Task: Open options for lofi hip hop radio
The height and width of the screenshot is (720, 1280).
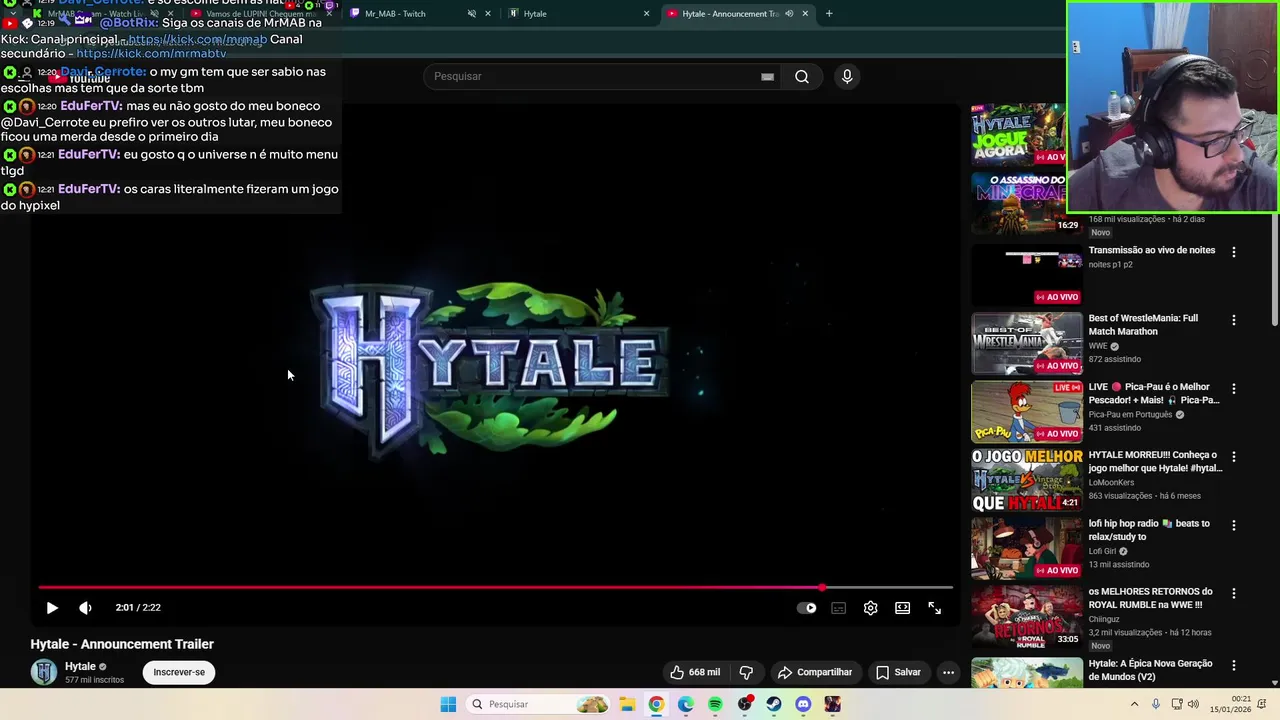Action: pos(1233,525)
